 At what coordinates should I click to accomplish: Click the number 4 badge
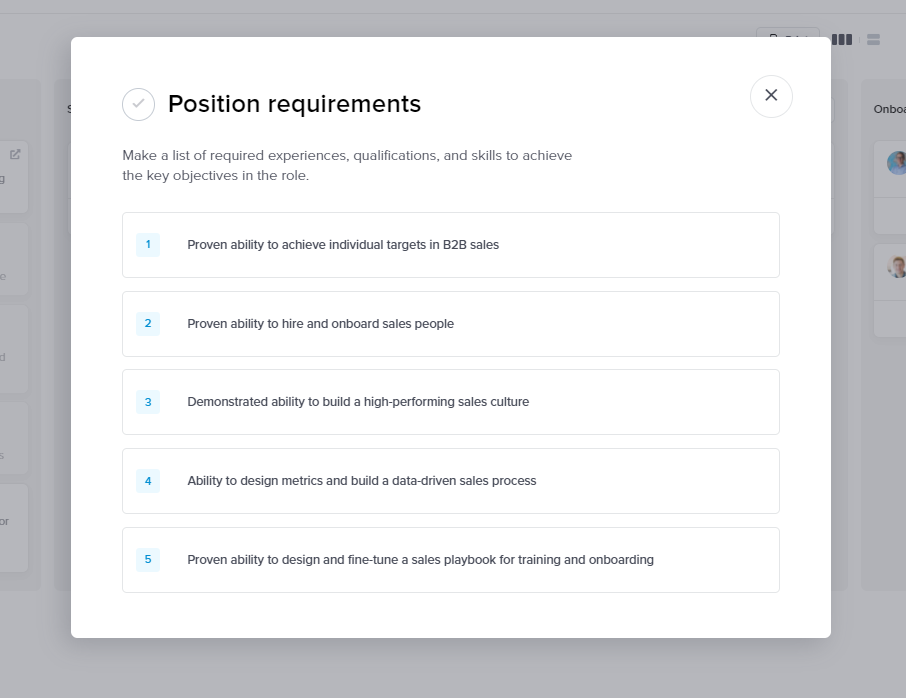pyautogui.click(x=148, y=481)
